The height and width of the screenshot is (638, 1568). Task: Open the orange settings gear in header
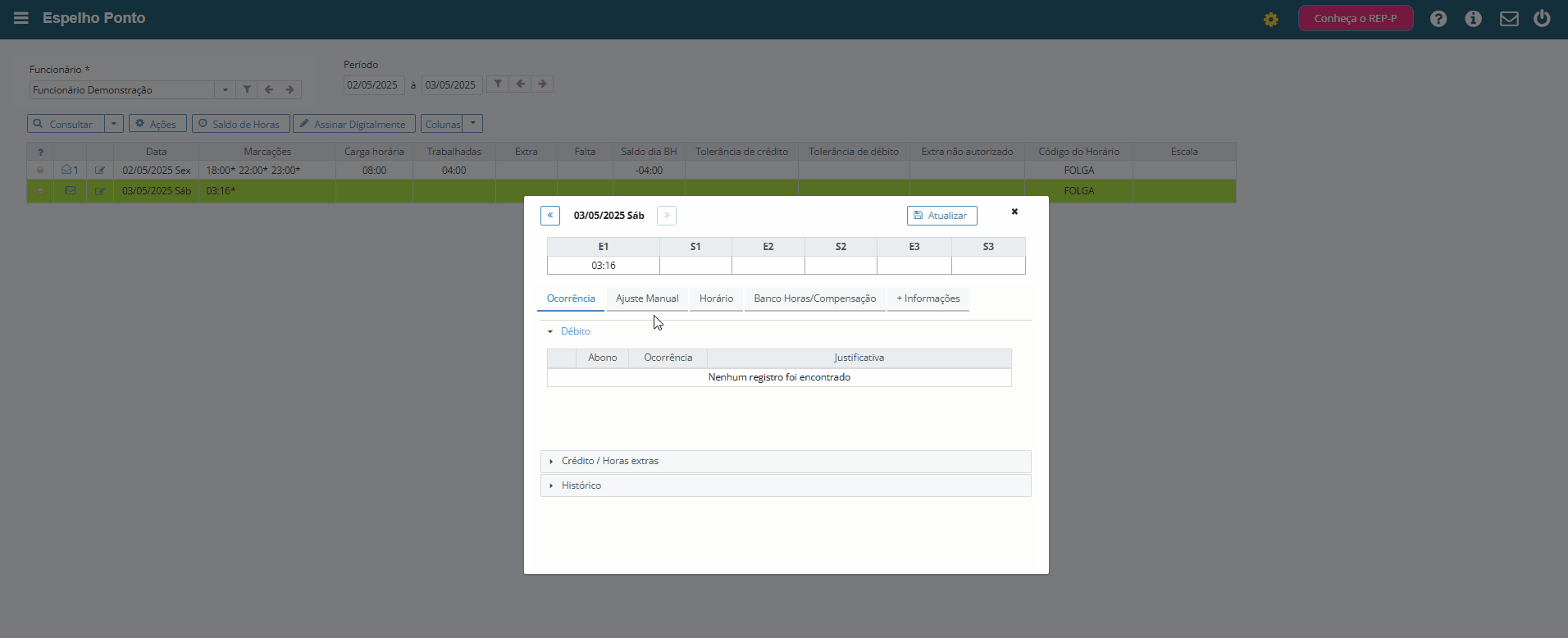[1271, 19]
